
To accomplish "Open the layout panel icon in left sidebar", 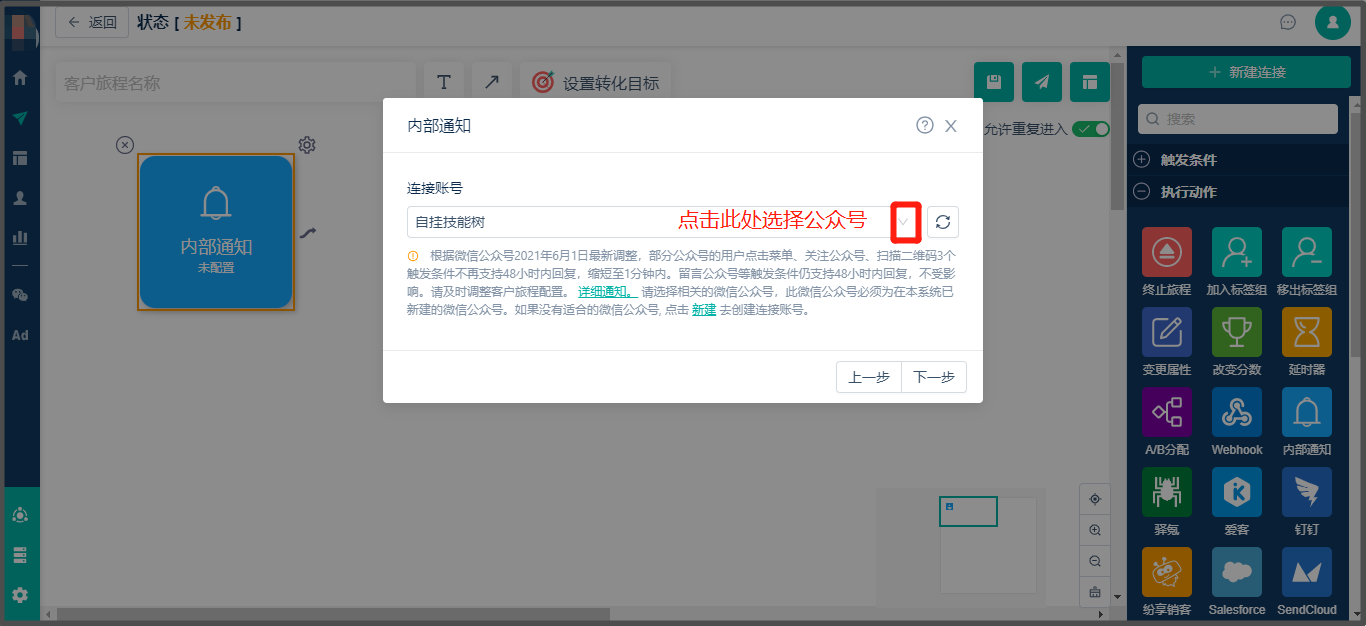I will tap(20, 158).
